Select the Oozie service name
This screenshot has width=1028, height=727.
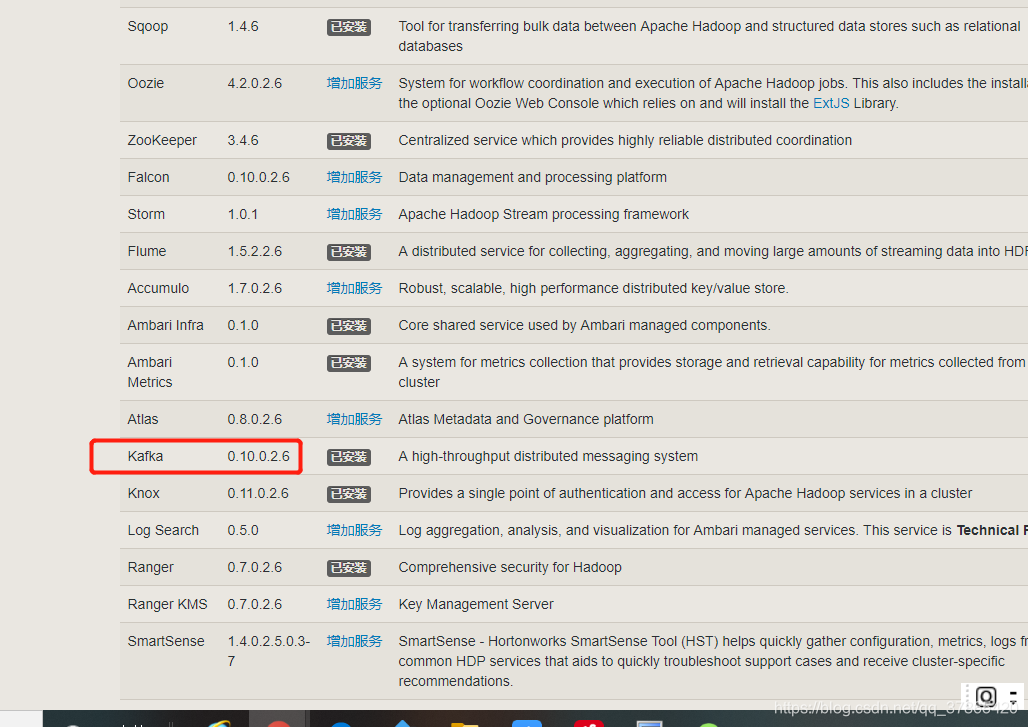click(x=146, y=83)
